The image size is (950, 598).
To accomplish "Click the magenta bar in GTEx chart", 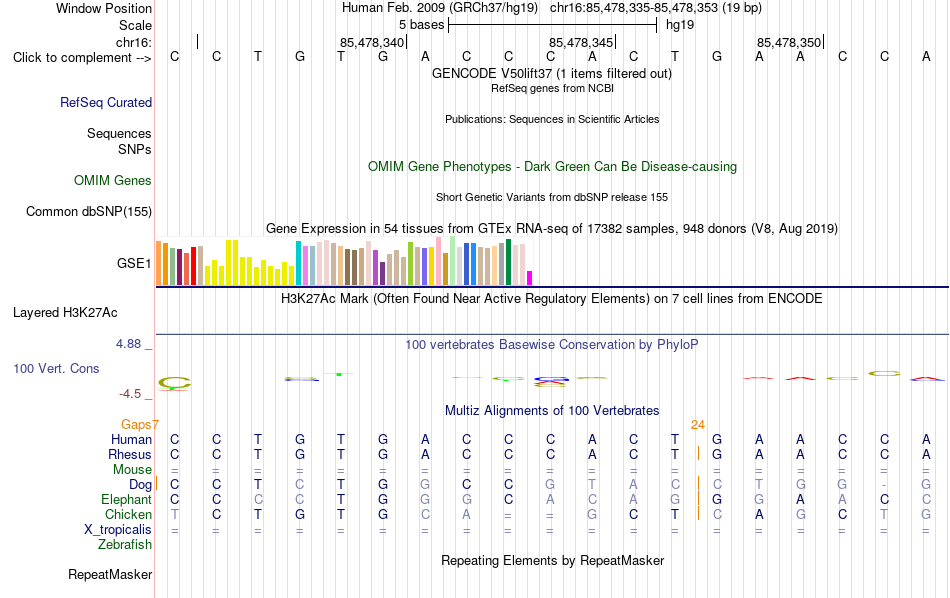I will [x=530, y=278].
